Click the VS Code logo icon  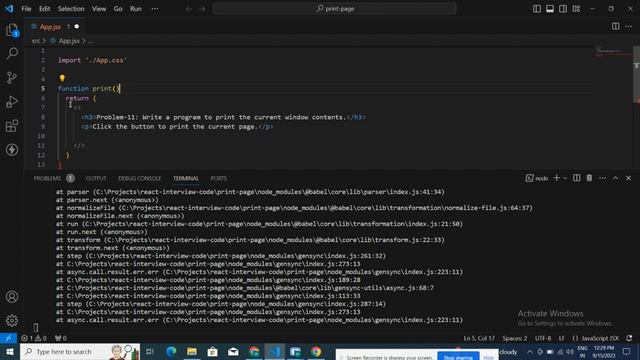pyautogui.click(x=9, y=9)
